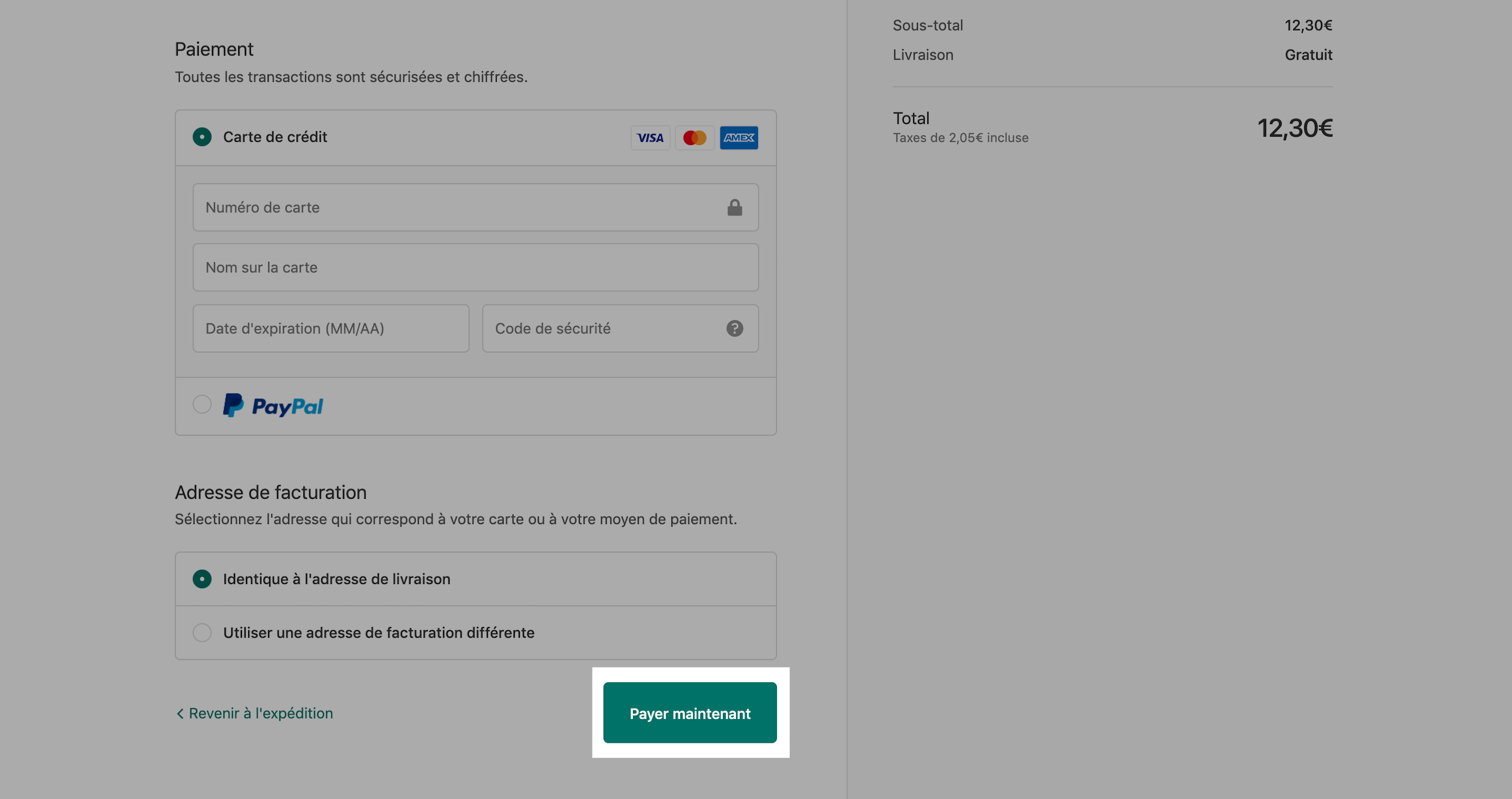This screenshot has height=799, width=1512.
Task: Focus the Date d'expiration field
Action: [331, 329]
